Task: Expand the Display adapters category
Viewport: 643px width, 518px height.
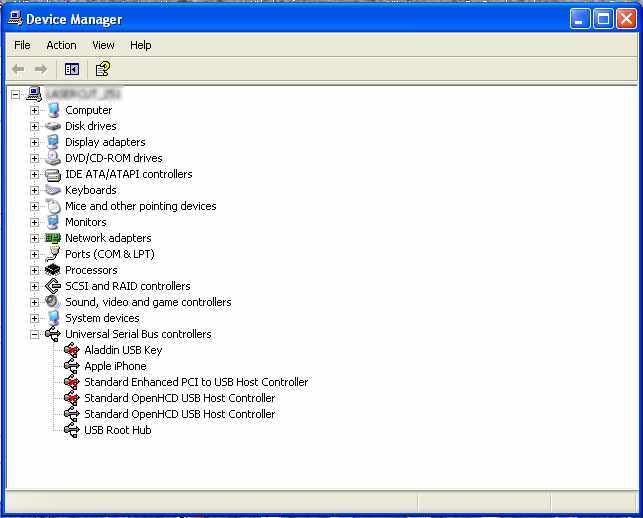Action: coord(34,143)
